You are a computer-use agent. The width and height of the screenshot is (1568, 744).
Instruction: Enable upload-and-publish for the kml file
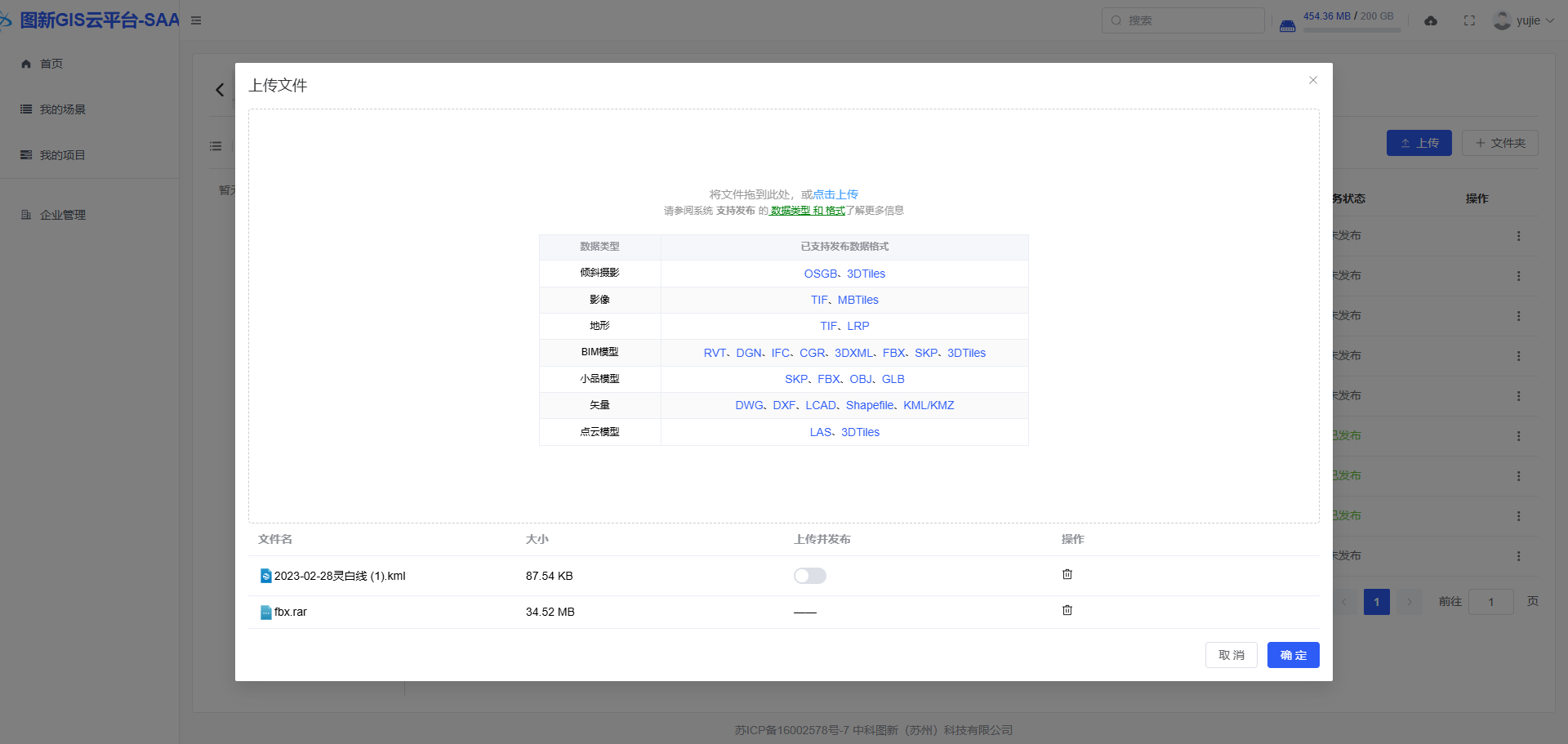(x=809, y=576)
